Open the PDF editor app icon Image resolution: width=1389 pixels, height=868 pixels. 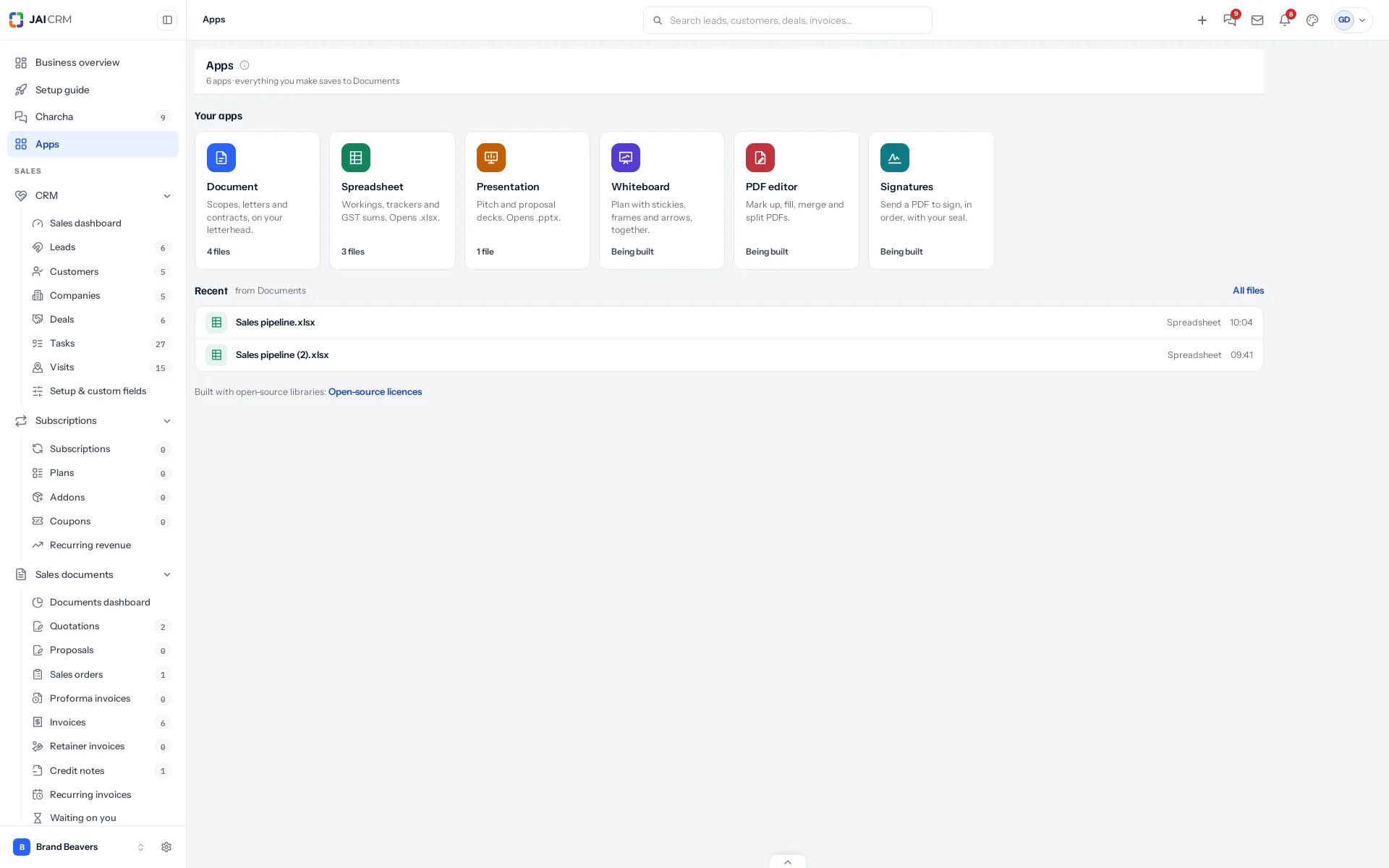coord(760,158)
